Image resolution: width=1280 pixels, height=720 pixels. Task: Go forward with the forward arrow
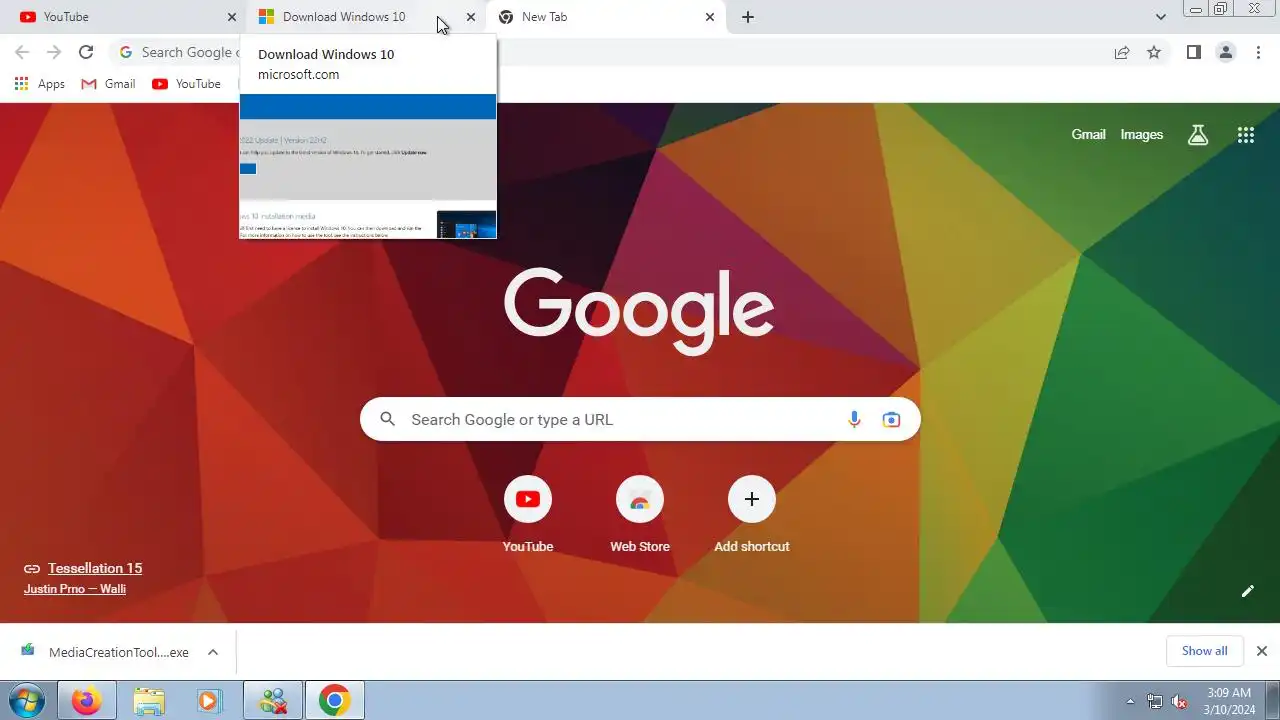54,52
